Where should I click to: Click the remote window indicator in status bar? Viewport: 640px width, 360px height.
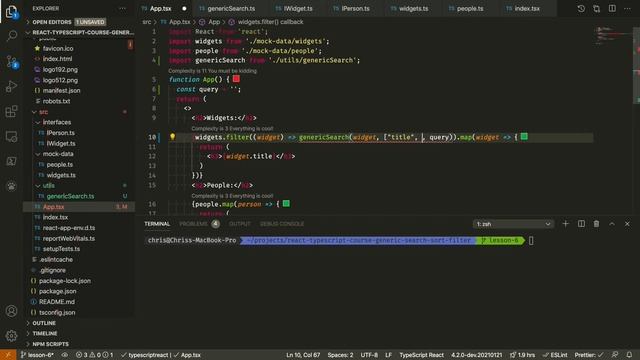8,355
